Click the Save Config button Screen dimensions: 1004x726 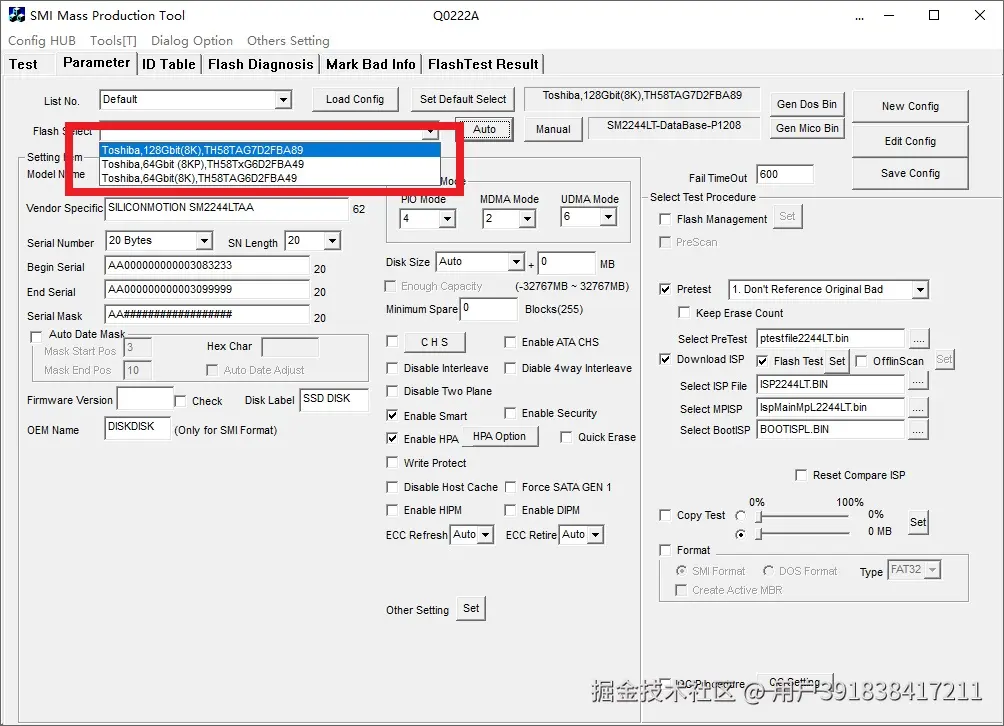coord(910,173)
